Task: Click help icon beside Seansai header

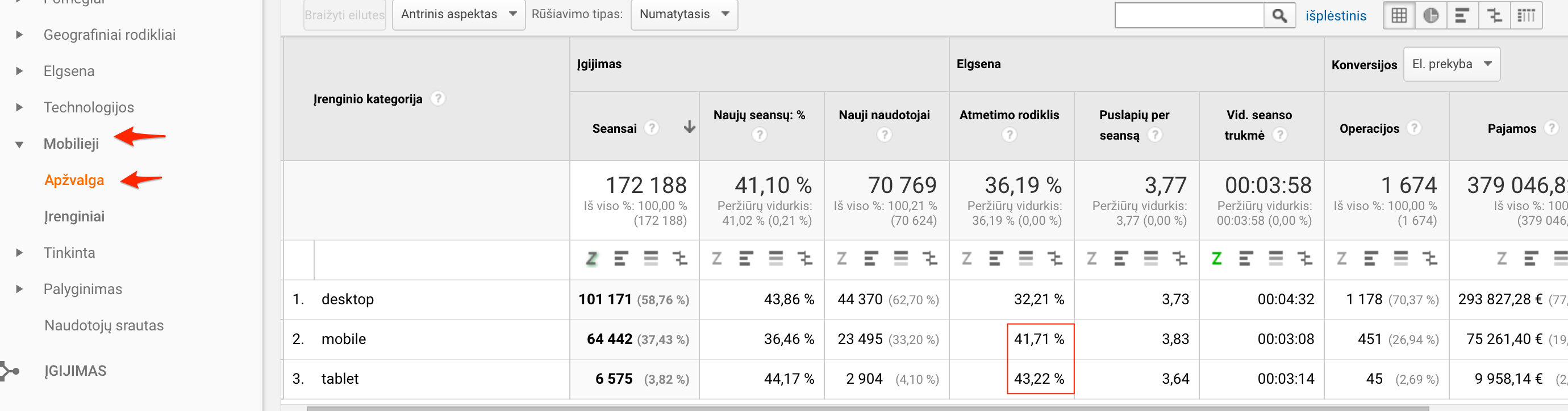Action: [651, 128]
